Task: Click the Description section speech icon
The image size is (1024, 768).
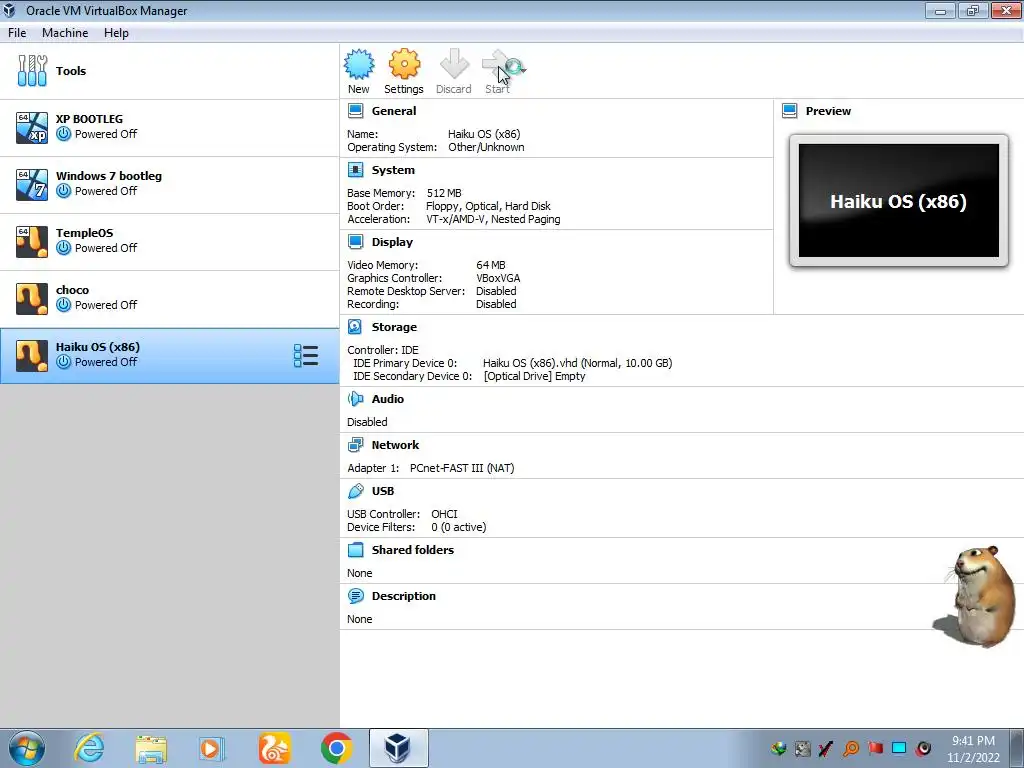Action: (355, 596)
